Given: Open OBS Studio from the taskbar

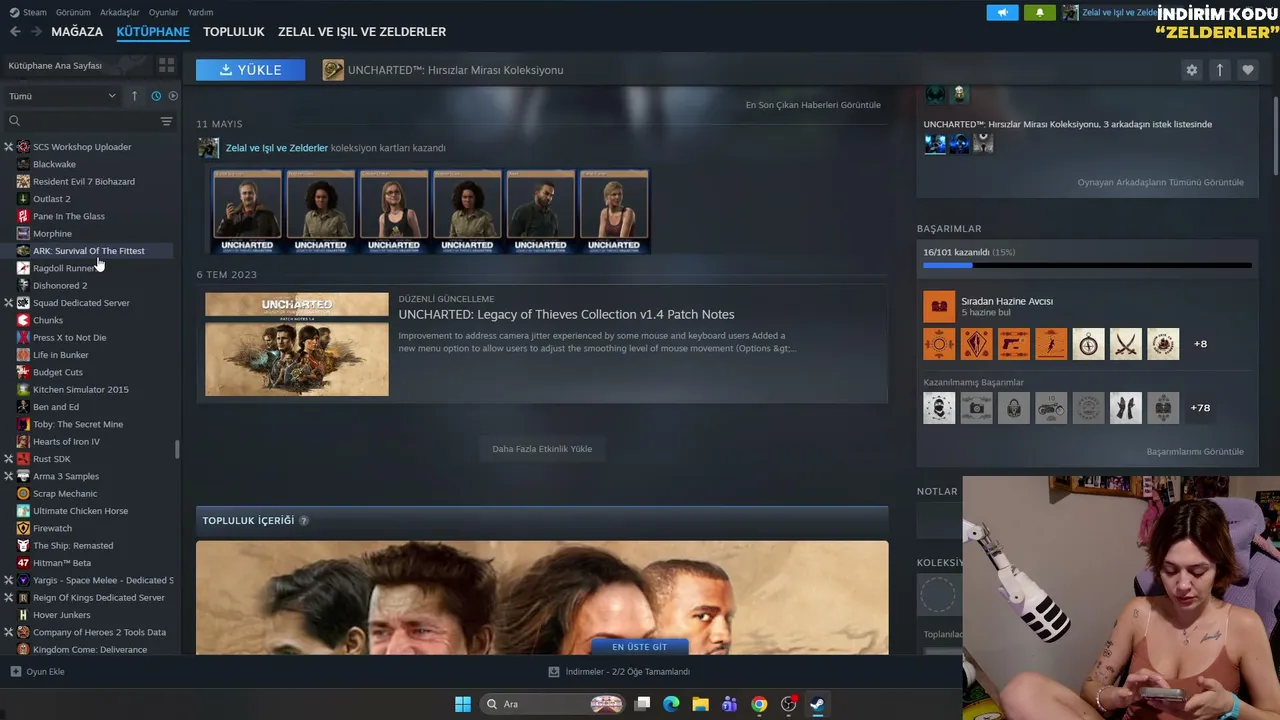Looking at the screenshot, I should pos(789,704).
